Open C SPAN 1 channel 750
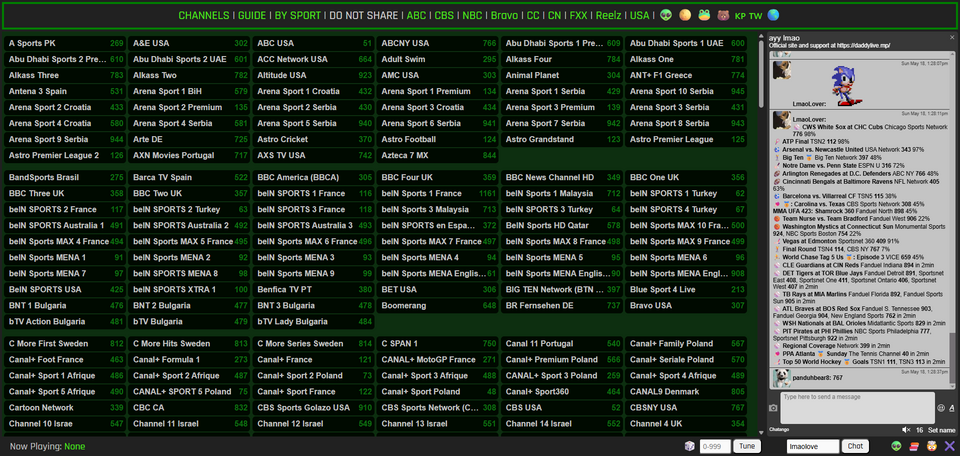This screenshot has width=960, height=456. [438, 343]
